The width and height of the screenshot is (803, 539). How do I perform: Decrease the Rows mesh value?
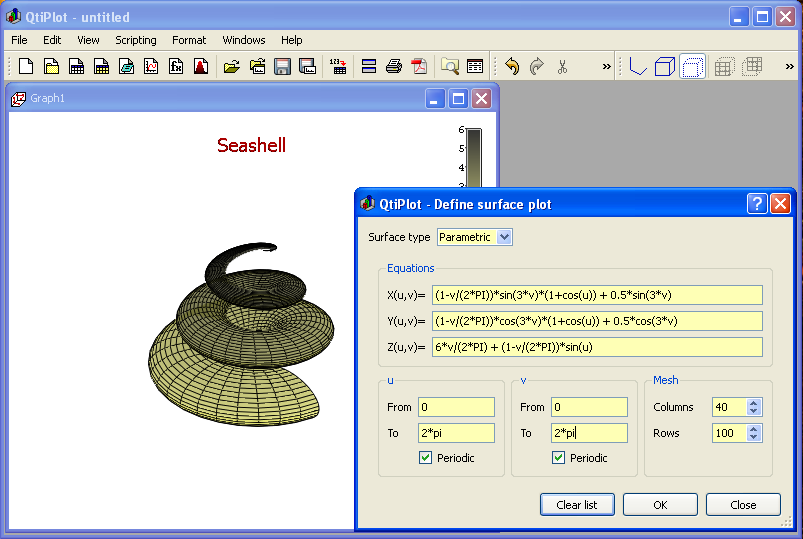click(x=753, y=437)
